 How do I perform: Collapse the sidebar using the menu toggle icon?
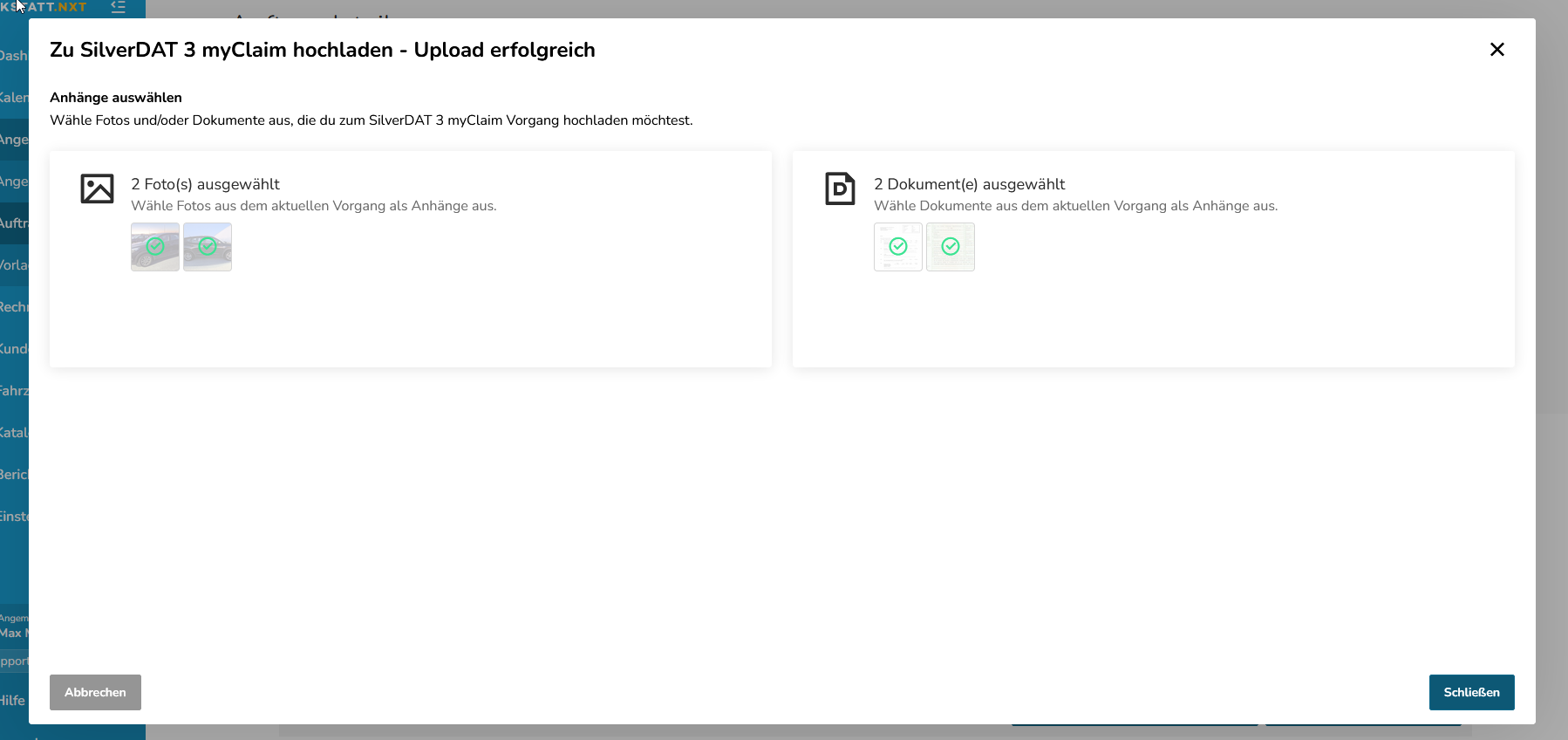click(119, 7)
